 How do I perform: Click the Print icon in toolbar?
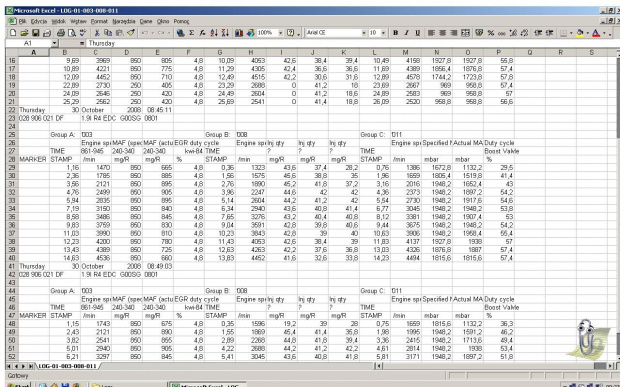click(x=61, y=33)
